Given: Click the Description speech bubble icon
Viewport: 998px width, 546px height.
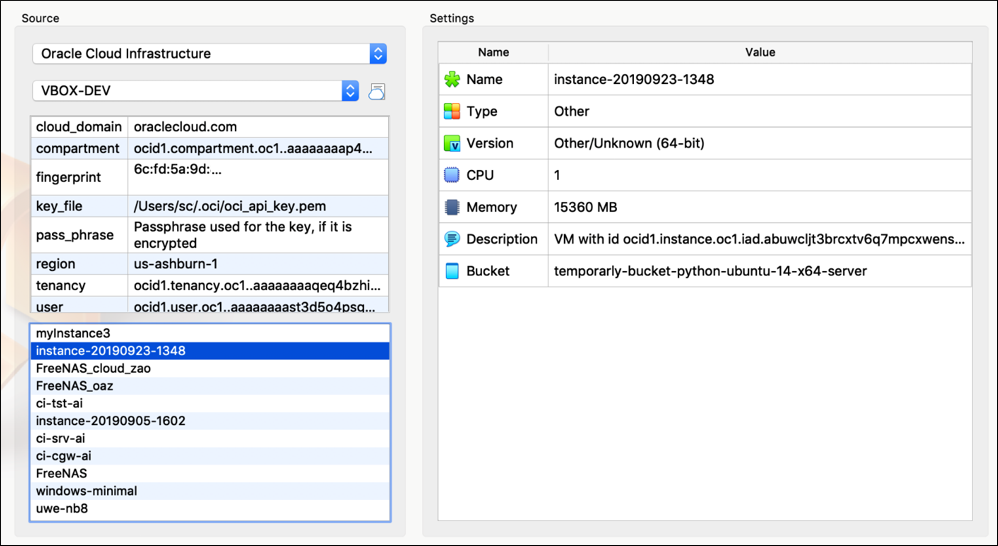Looking at the screenshot, I should tap(452, 239).
